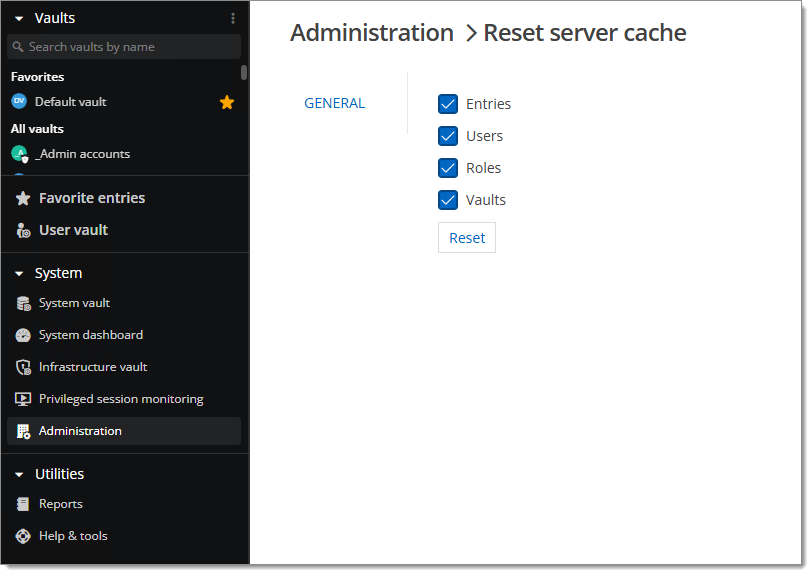
Task: Select the GENERAL tab
Action: coord(334,103)
